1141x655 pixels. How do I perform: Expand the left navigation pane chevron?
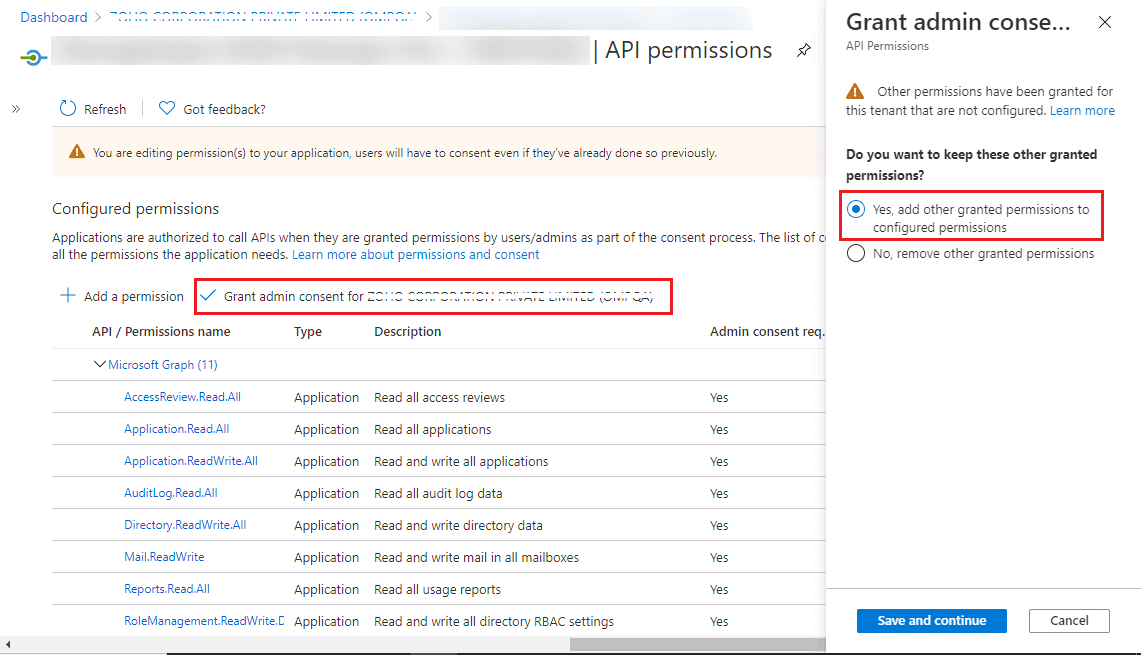pos(15,108)
